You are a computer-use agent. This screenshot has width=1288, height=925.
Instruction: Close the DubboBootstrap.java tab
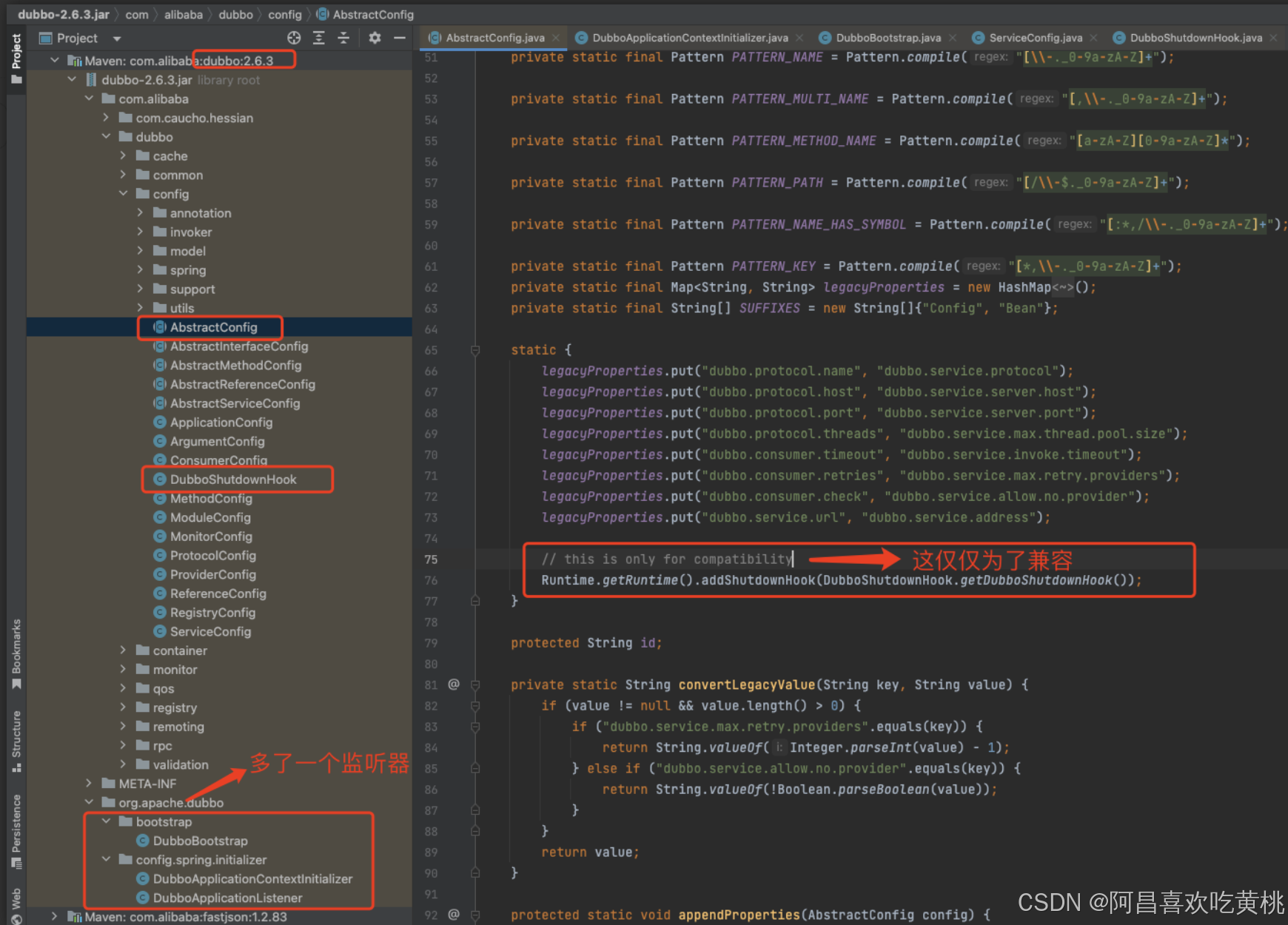[953, 38]
